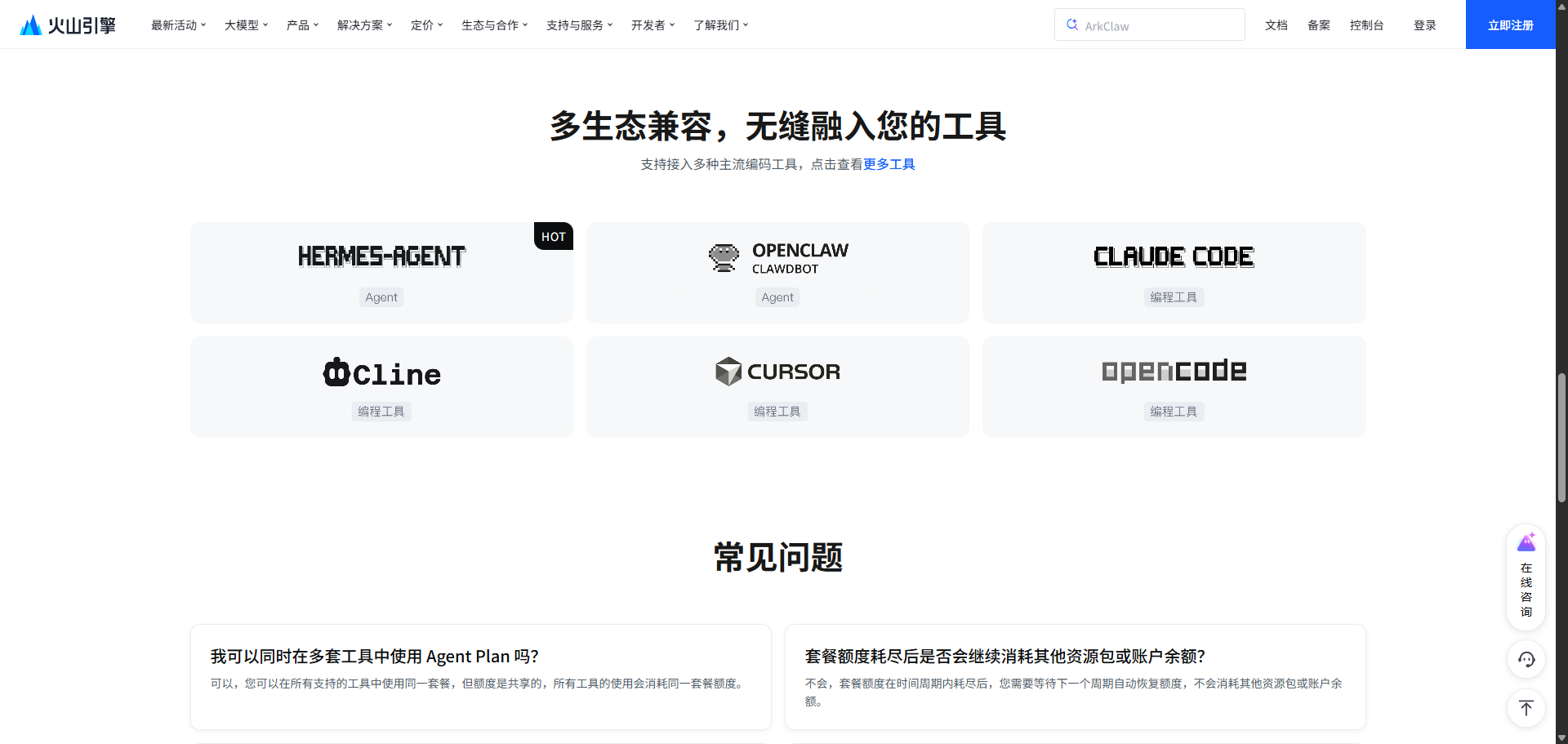Click 编程工具 tag under Cline
This screenshot has height=744, width=1568.
381,412
